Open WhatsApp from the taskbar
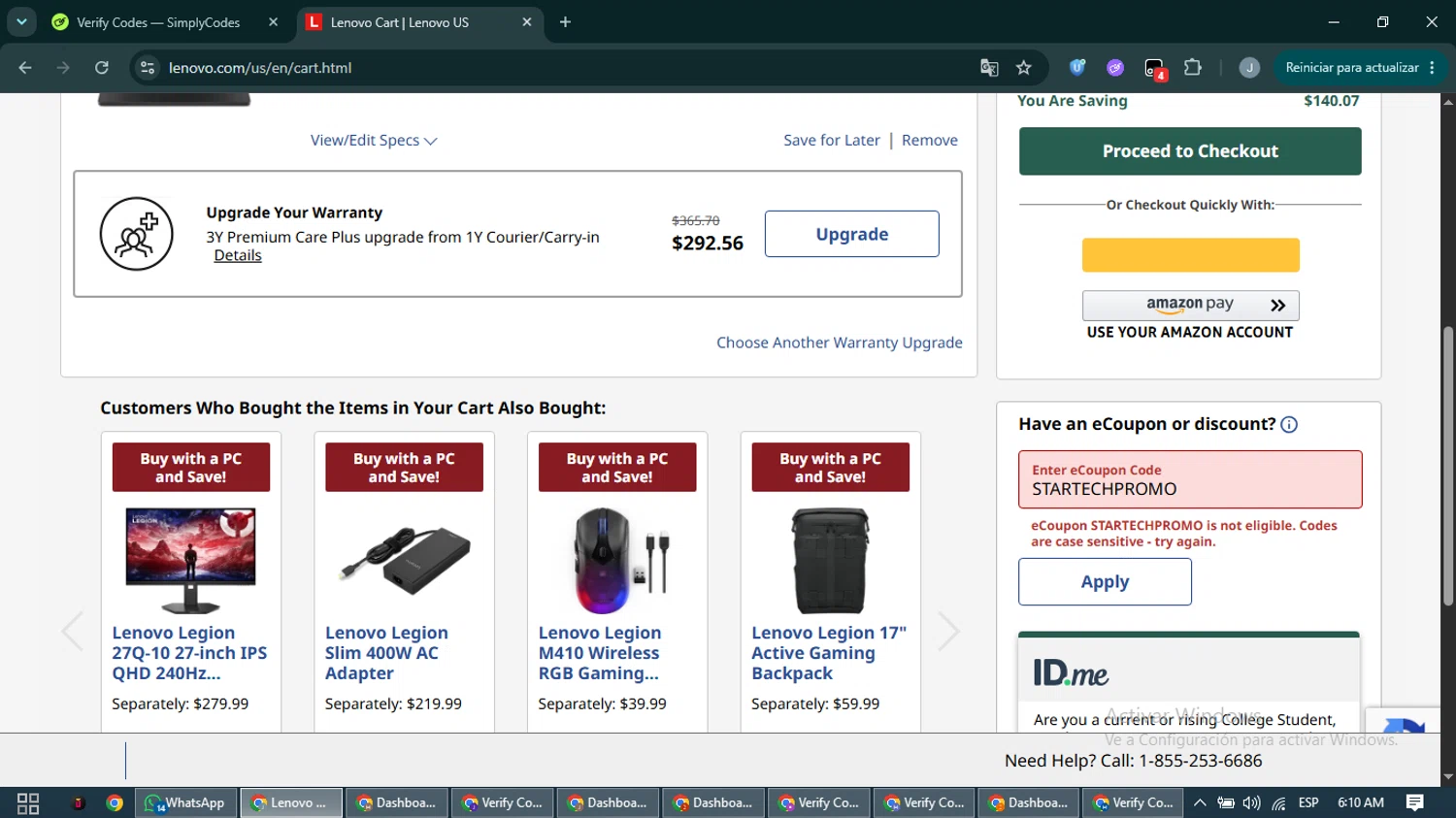 click(x=185, y=803)
